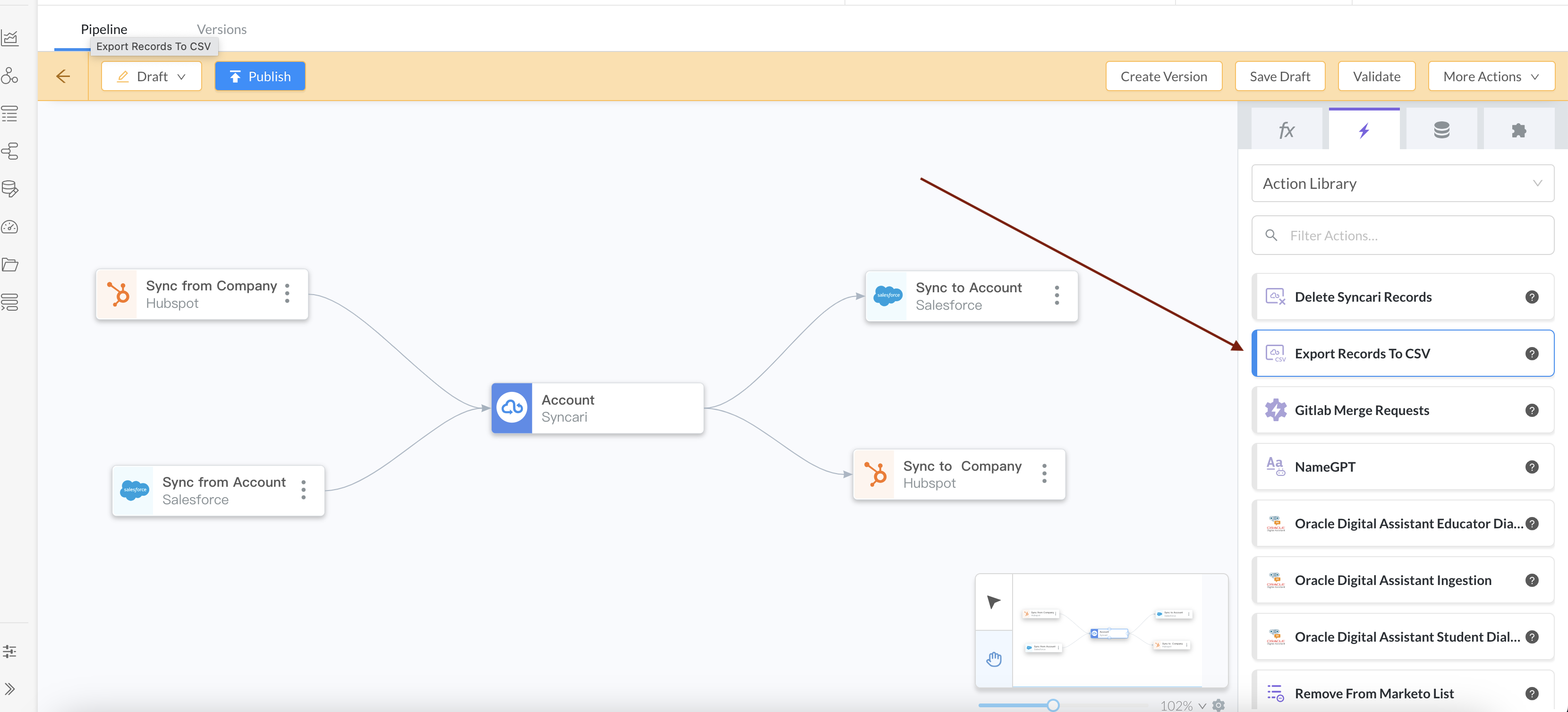Select Export Records To CSV action
The image size is (1568, 712).
click(1402, 354)
